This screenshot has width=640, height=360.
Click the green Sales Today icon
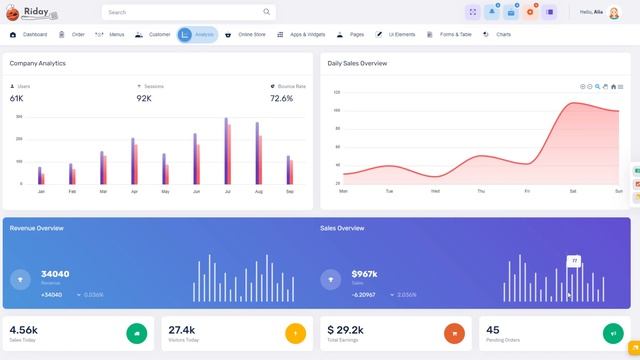click(x=137, y=333)
